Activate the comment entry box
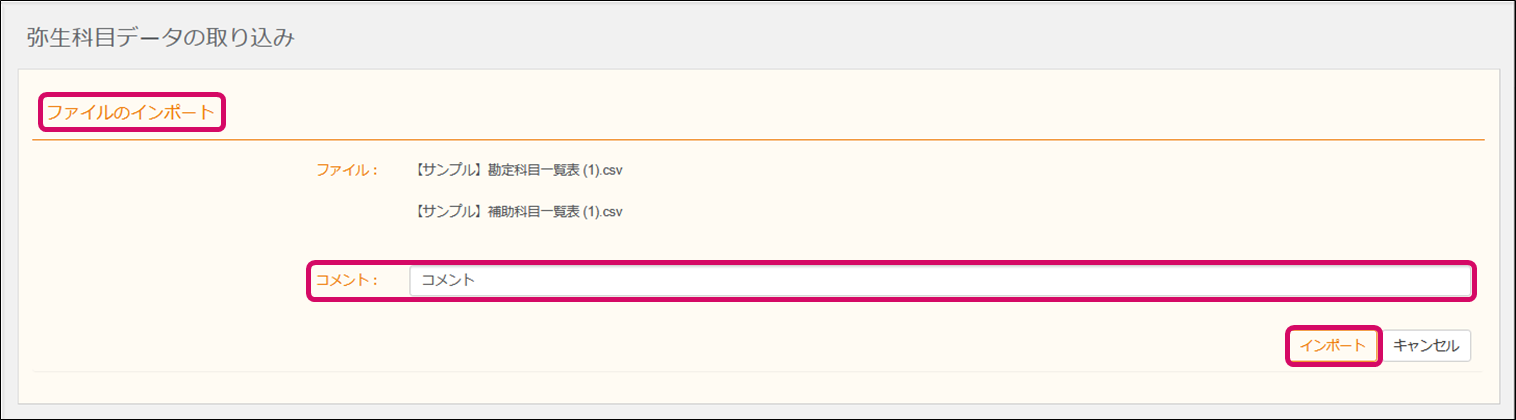Image resolution: width=1516 pixels, height=420 pixels. click(940, 281)
